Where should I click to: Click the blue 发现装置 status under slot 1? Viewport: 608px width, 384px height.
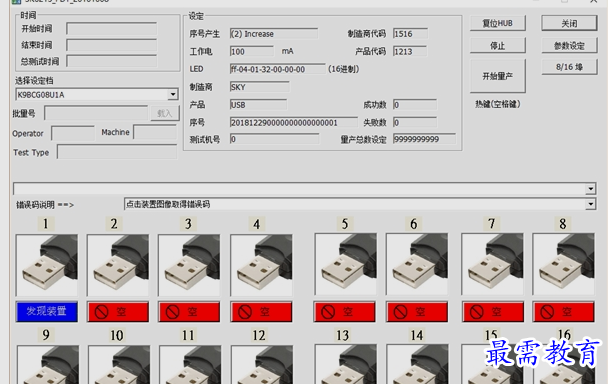47,311
